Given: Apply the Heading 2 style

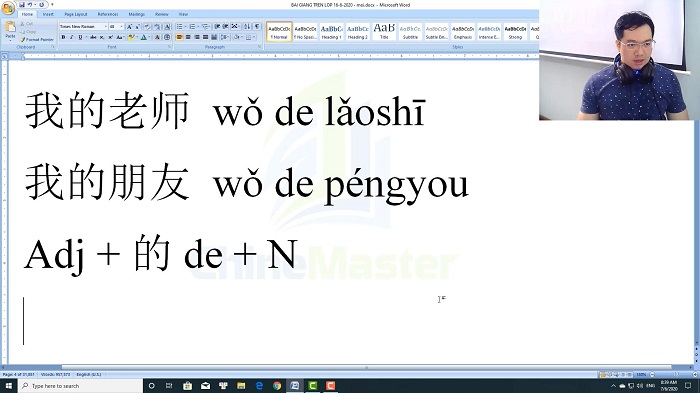Looking at the screenshot, I should pyautogui.click(x=358, y=32).
